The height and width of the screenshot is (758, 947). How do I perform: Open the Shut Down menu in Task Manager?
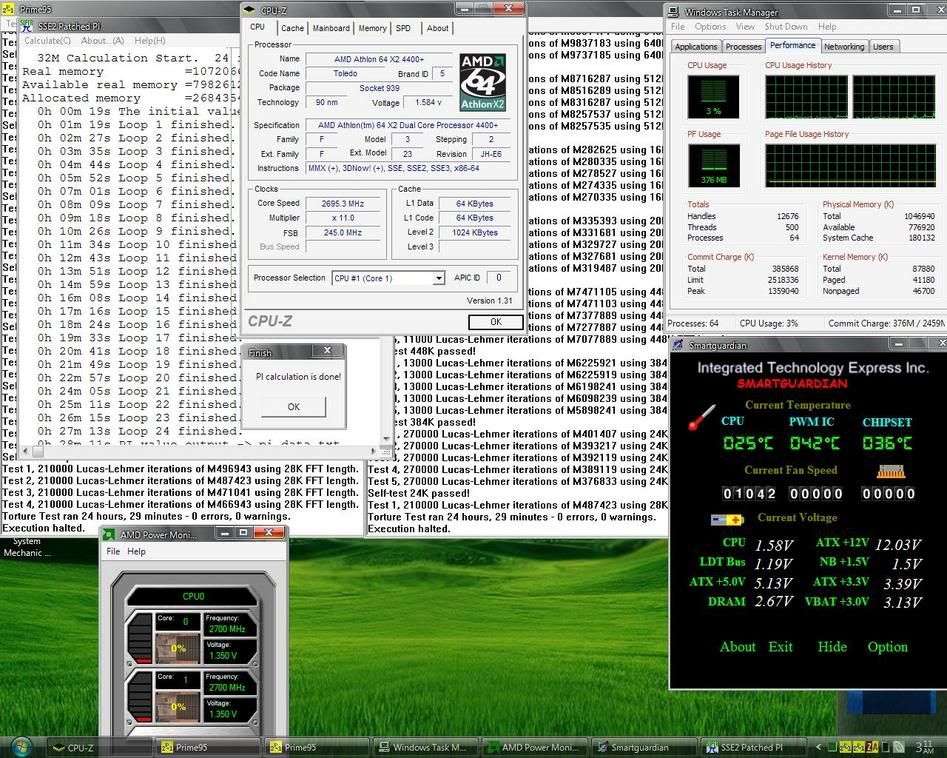[x=786, y=27]
